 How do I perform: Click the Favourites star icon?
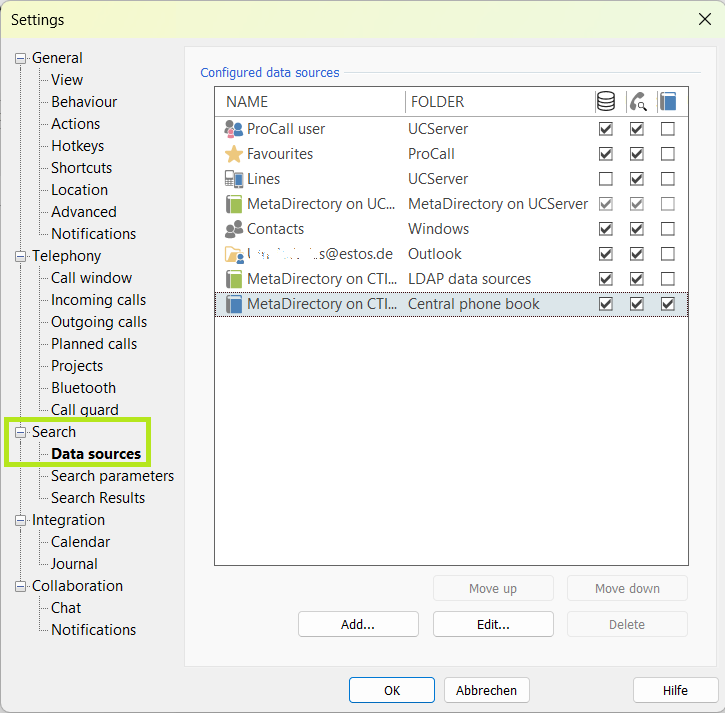233,154
